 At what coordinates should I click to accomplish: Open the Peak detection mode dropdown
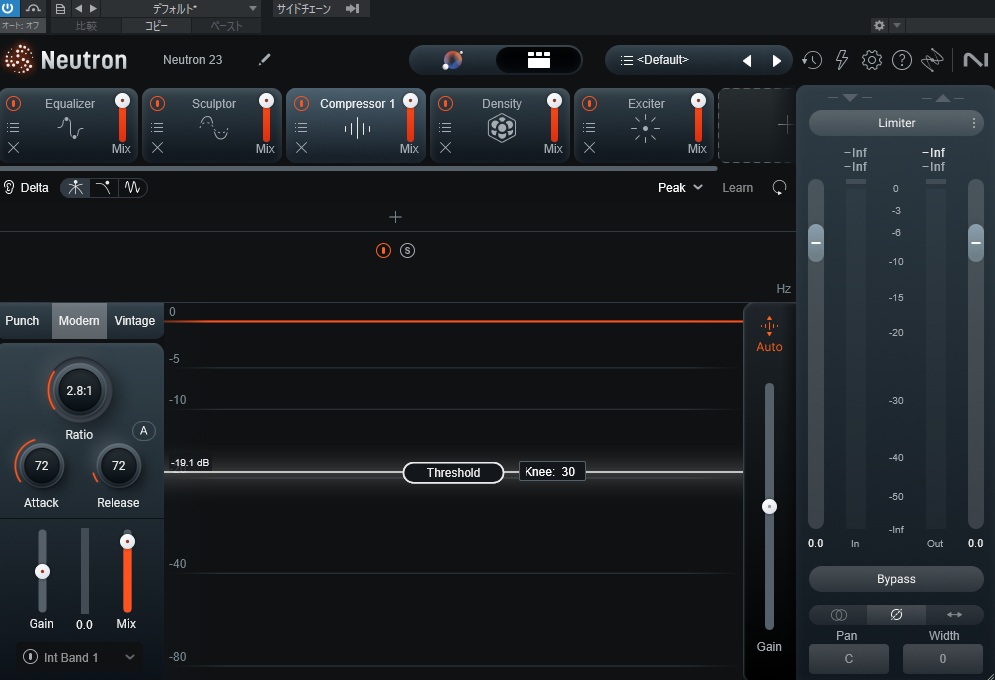[680, 188]
